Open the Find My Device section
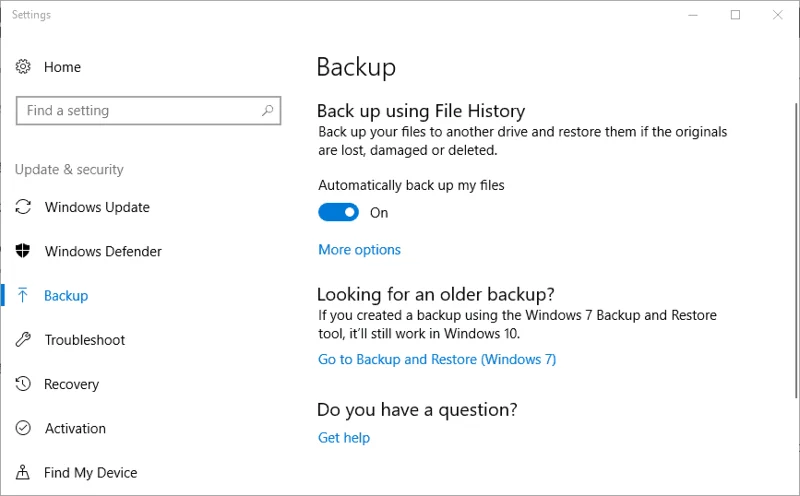This screenshot has height=496, width=800. (x=90, y=473)
